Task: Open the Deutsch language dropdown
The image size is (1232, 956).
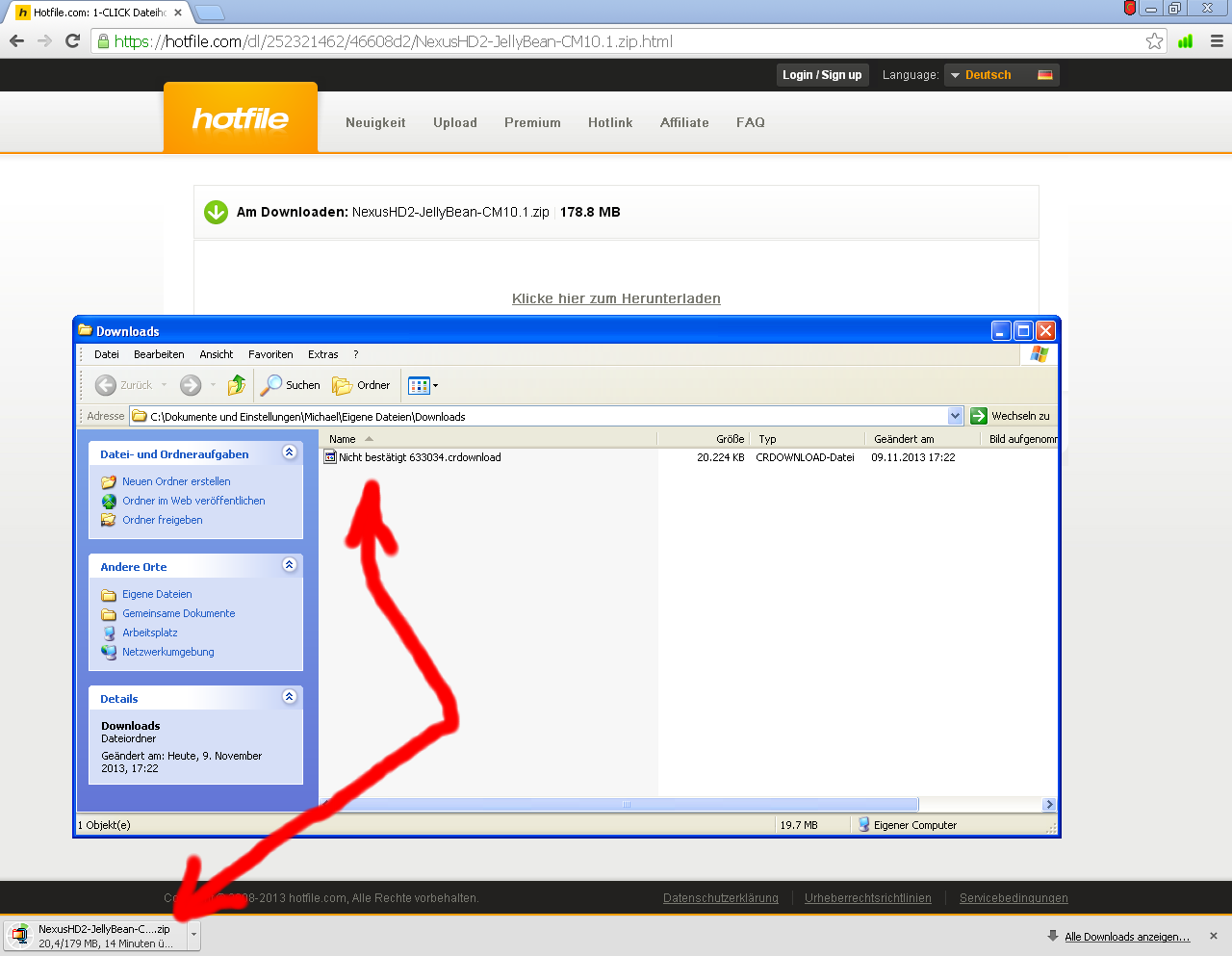Action: coord(1001,75)
